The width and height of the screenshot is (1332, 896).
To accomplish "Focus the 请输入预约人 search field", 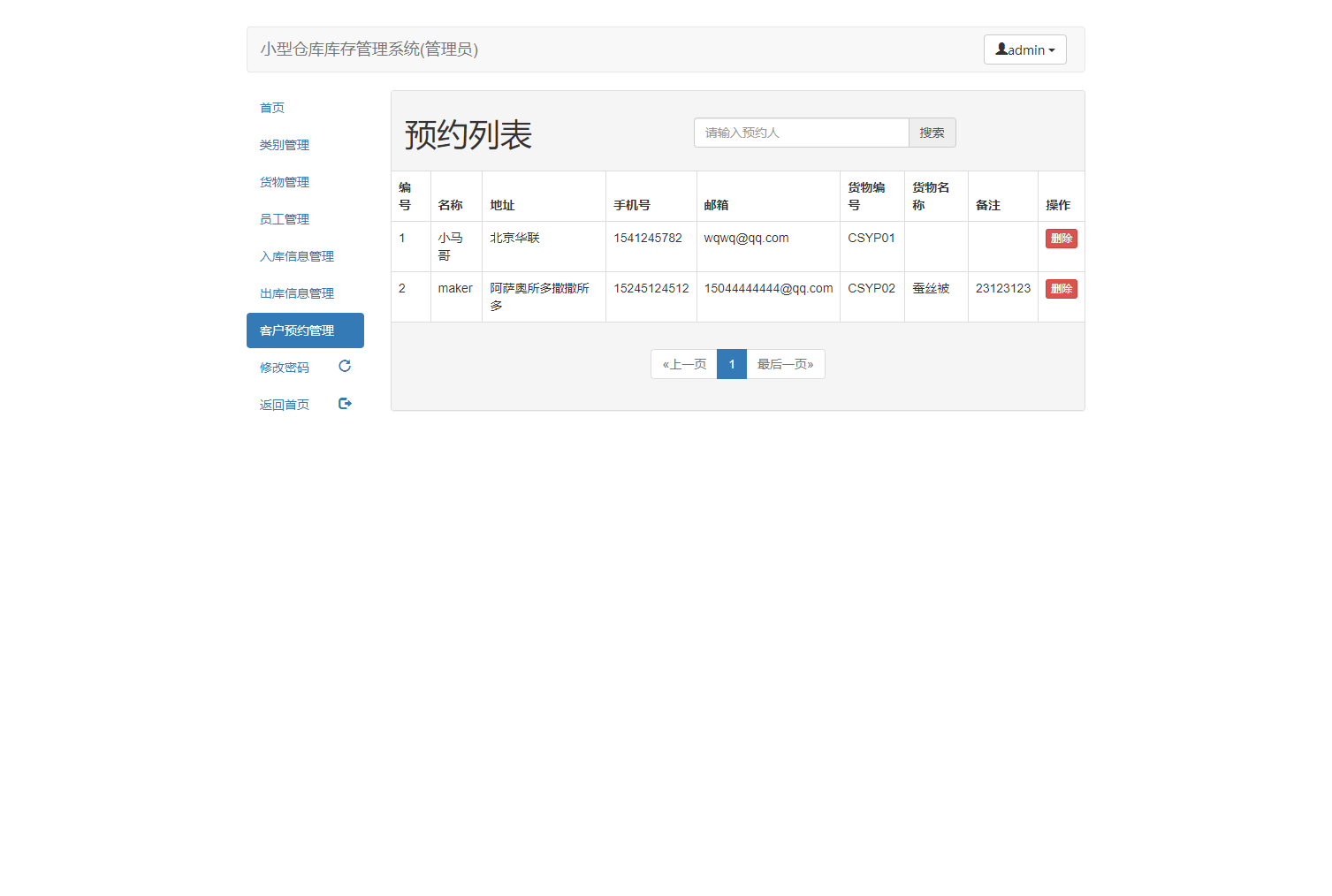I will pyautogui.click(x=801, y=133).
